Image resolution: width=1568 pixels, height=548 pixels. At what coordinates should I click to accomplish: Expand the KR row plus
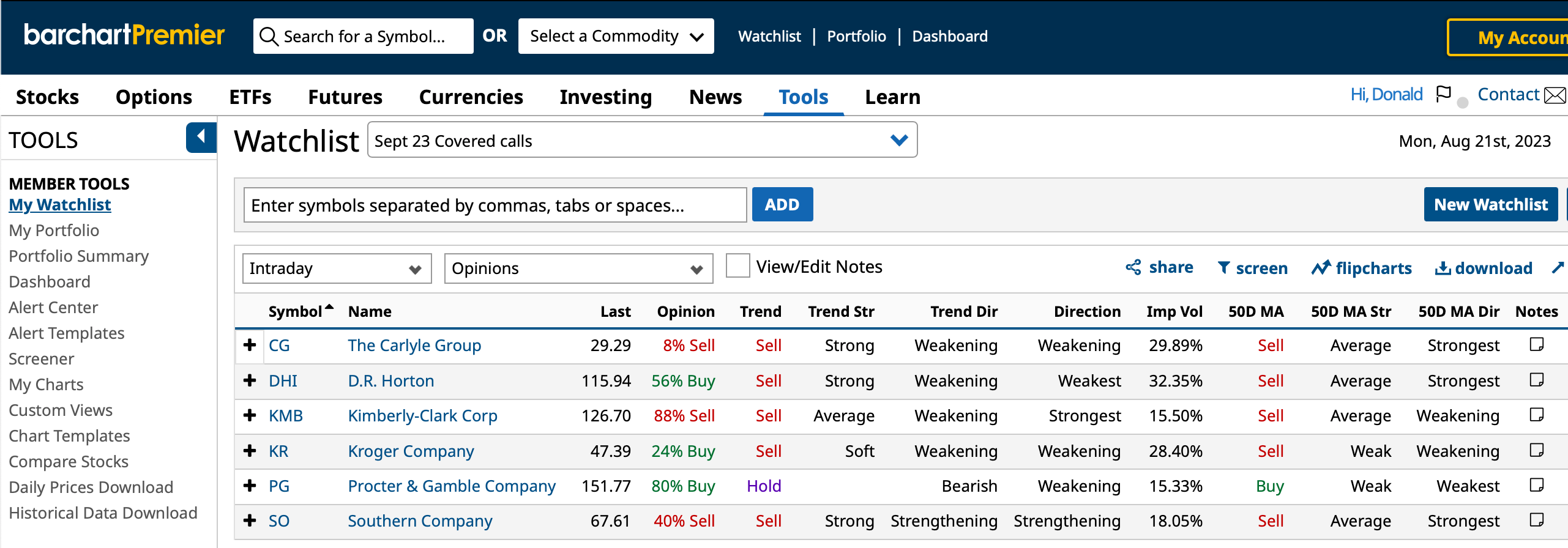coord(249,451)
